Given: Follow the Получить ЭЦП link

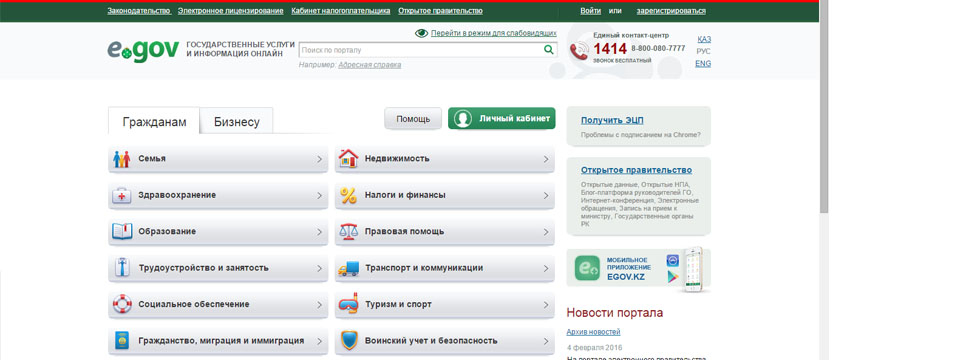Looking at the screenshot, I should [612, 120].
